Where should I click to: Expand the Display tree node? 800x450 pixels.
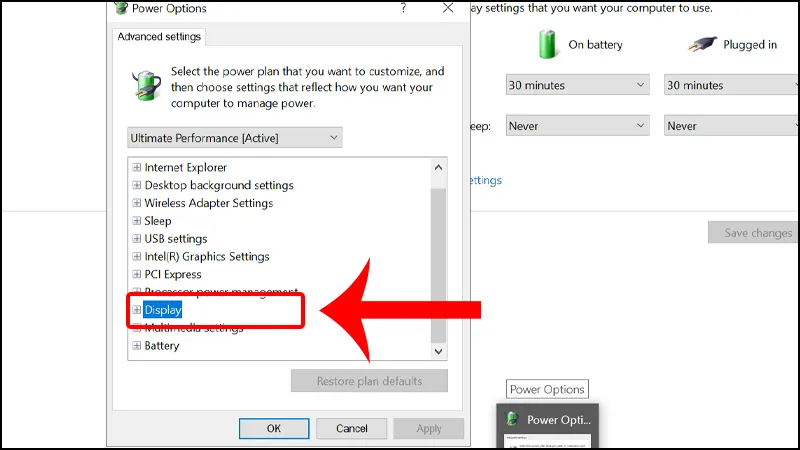137,310
